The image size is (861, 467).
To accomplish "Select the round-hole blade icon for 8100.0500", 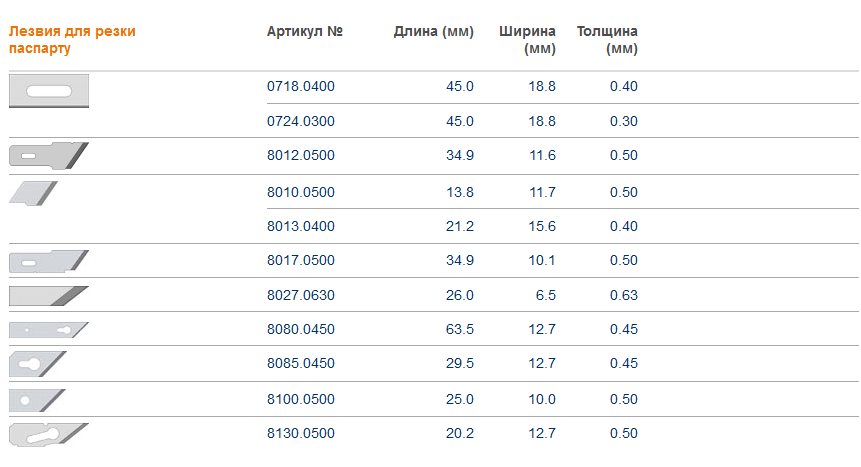I will click(37, 400).
